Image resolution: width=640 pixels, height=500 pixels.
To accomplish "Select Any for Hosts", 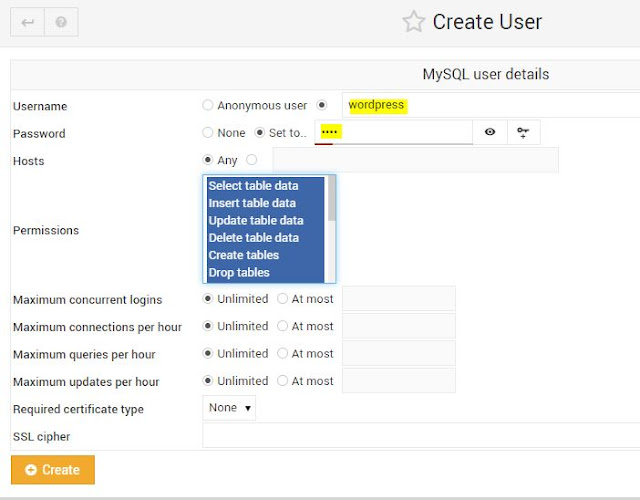I will (x=208, y=160).
